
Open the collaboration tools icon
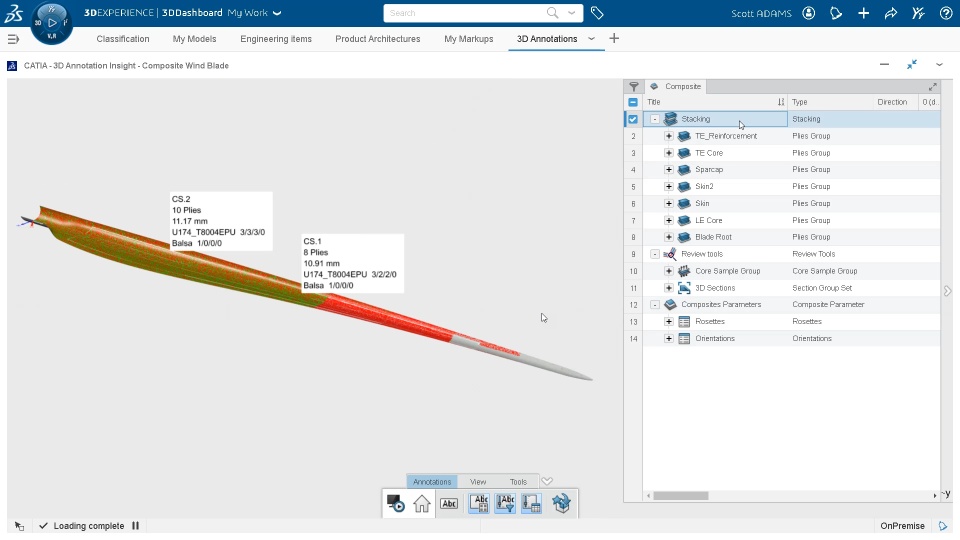[x=918, y=13]
